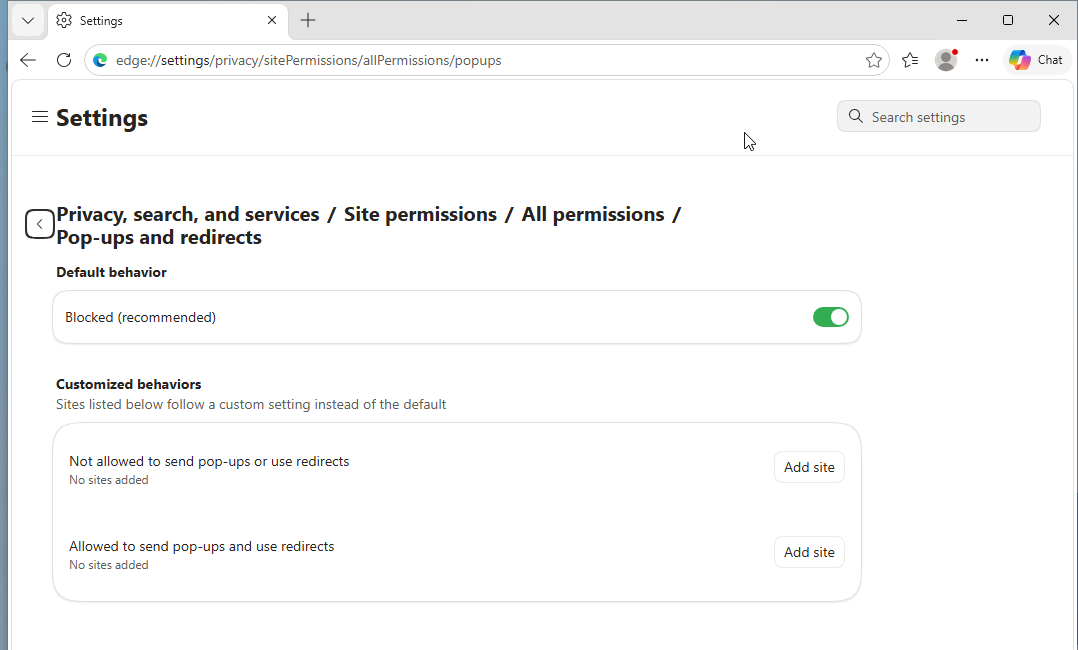Open the Favorites list icon
1078x650 pixels.
click(x=910, y=61)
